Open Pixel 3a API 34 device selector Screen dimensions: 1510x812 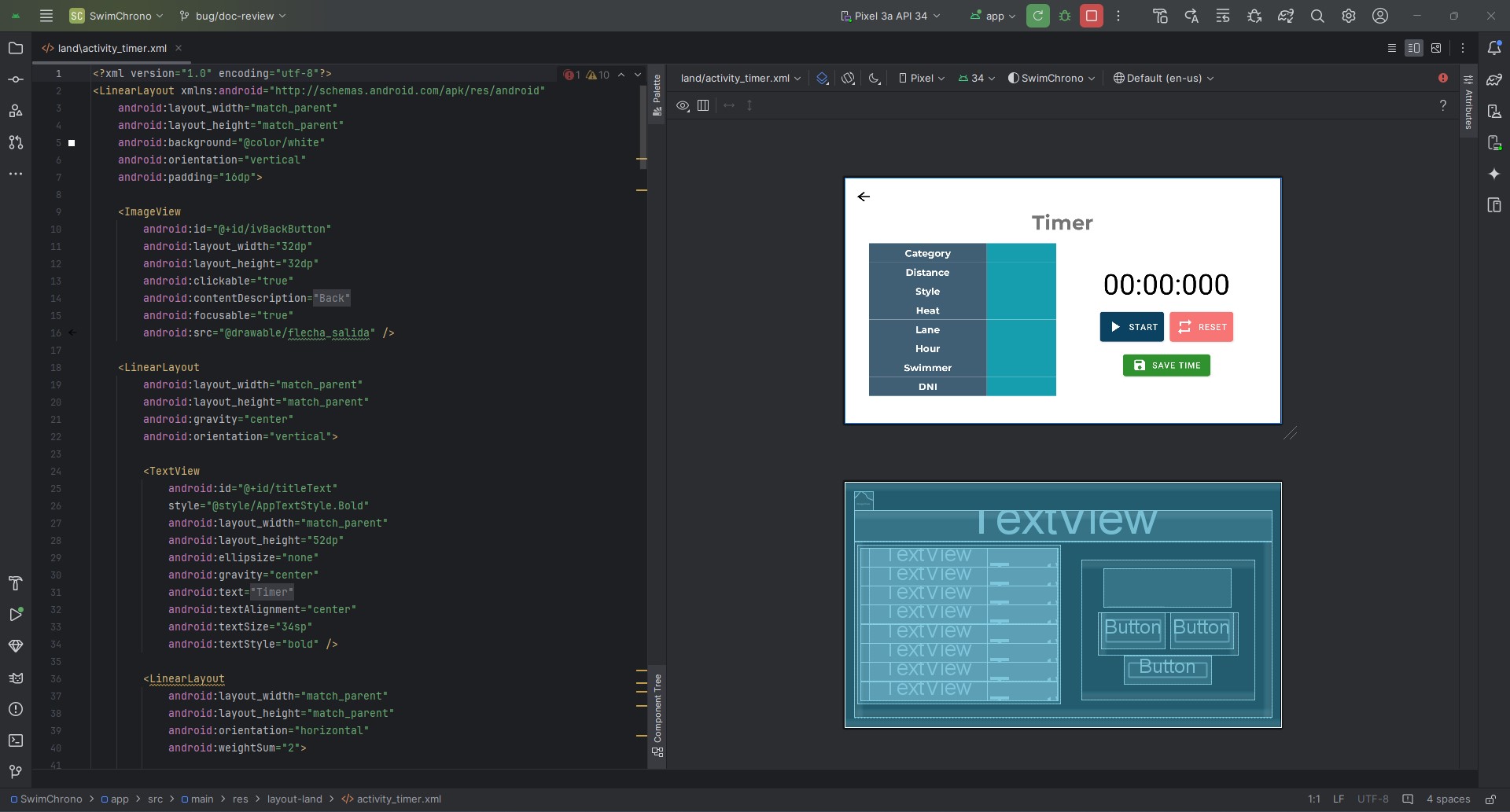(x=890, y=16)
